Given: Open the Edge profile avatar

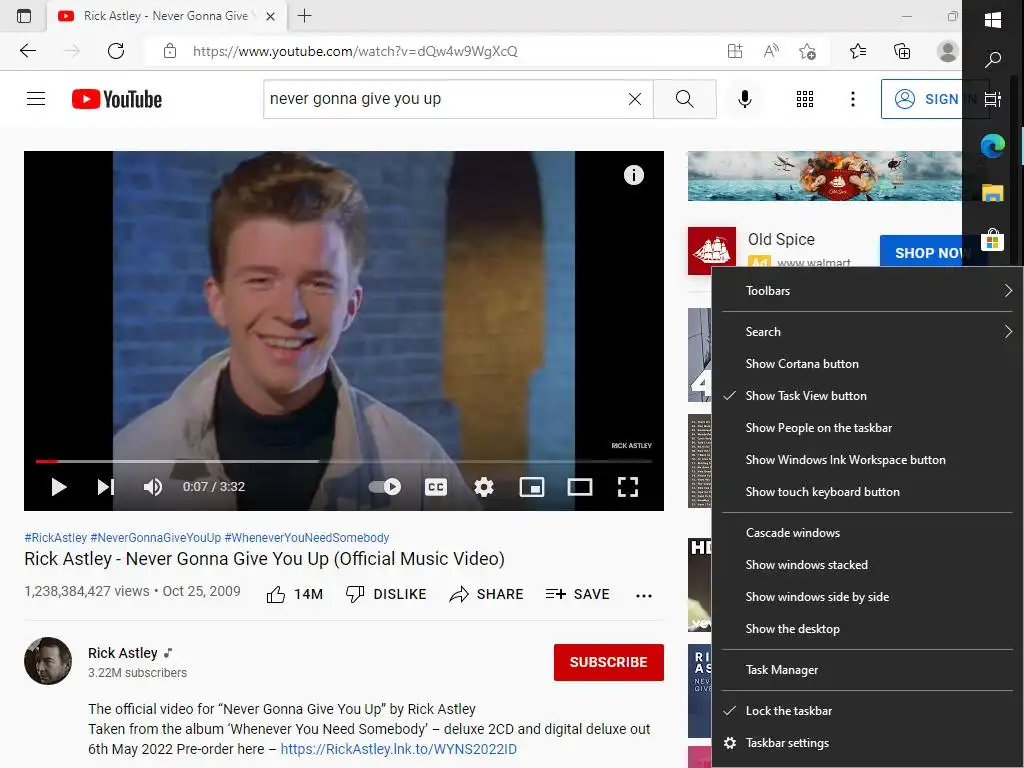Looking at the screenshot, I should (947, 51).
